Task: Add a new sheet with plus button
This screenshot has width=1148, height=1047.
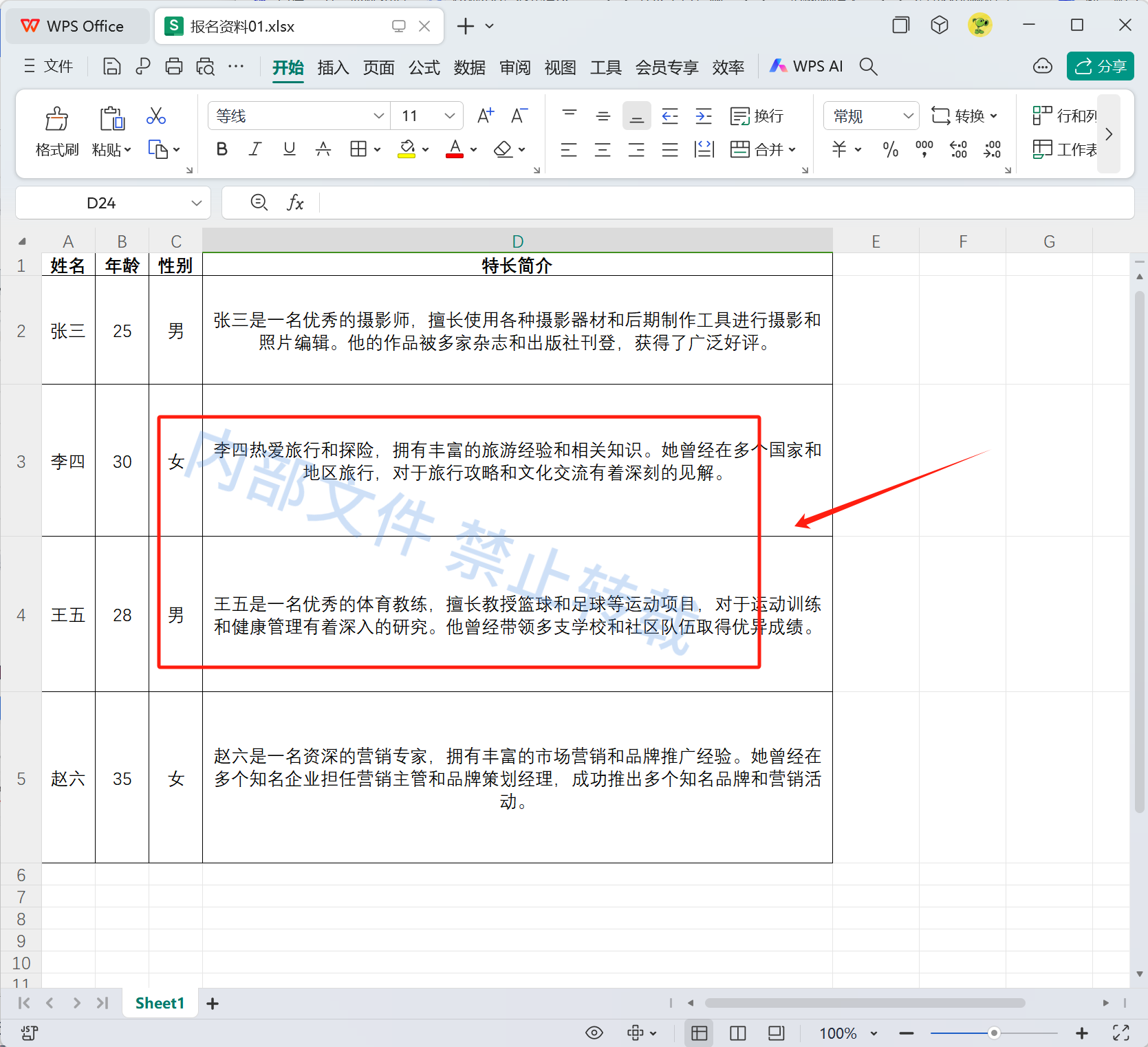Action: point(212,1003)
